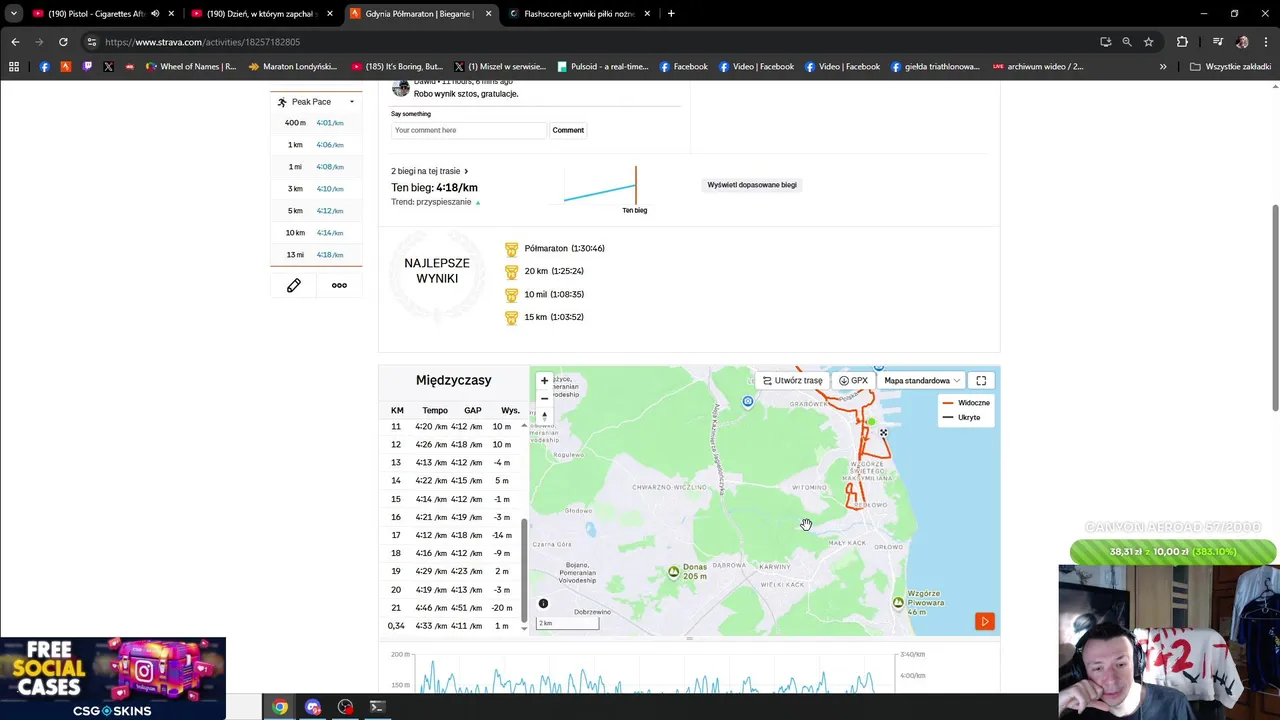This screenshot has width=1280, height=720.
Task: Open Chrome from the taskbar
Action: (280, 707)
